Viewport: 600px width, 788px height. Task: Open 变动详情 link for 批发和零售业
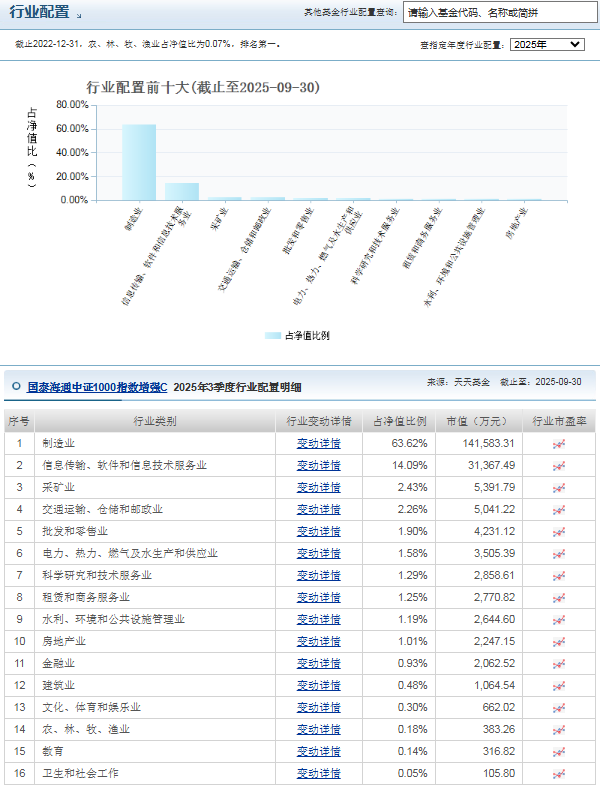pos(319,532)
